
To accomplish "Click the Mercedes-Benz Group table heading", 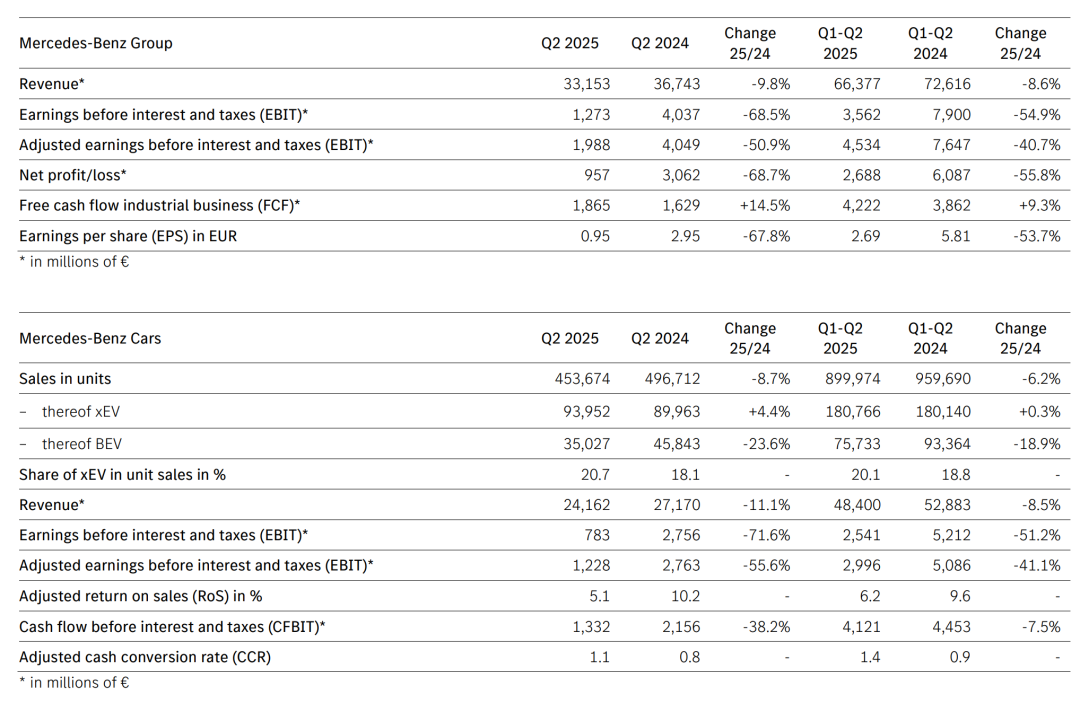I will coord(96,43).
